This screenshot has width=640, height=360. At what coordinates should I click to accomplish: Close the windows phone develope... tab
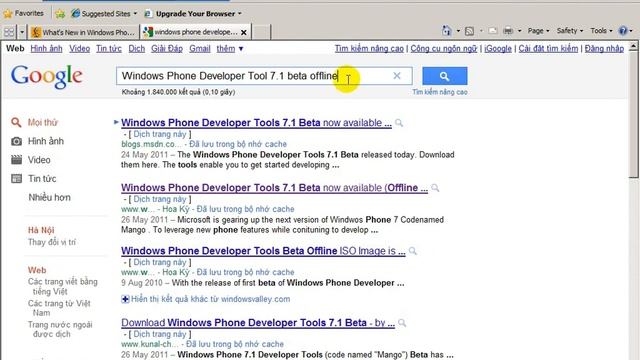244,32
